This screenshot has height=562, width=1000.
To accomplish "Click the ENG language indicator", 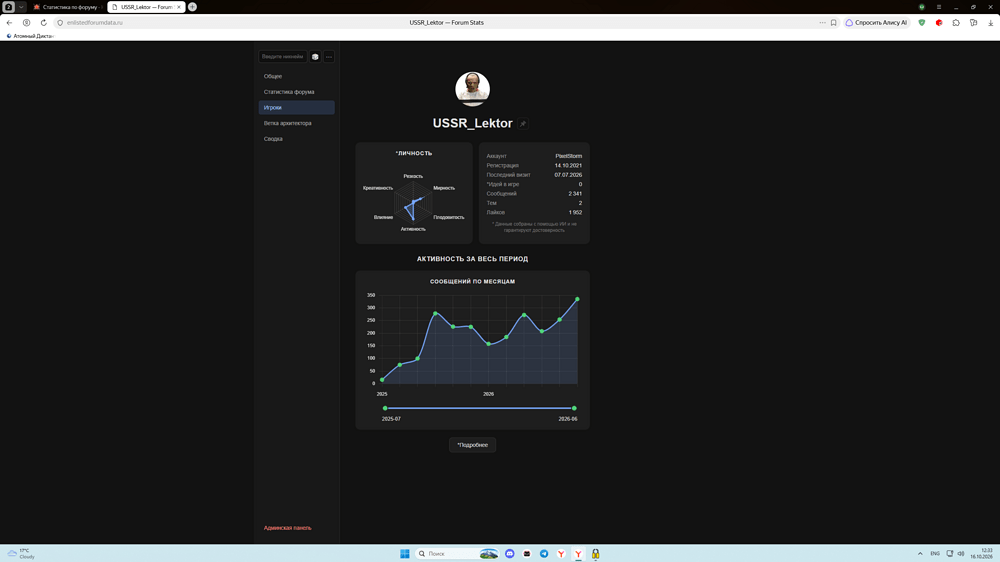I will tap(935, 554).
